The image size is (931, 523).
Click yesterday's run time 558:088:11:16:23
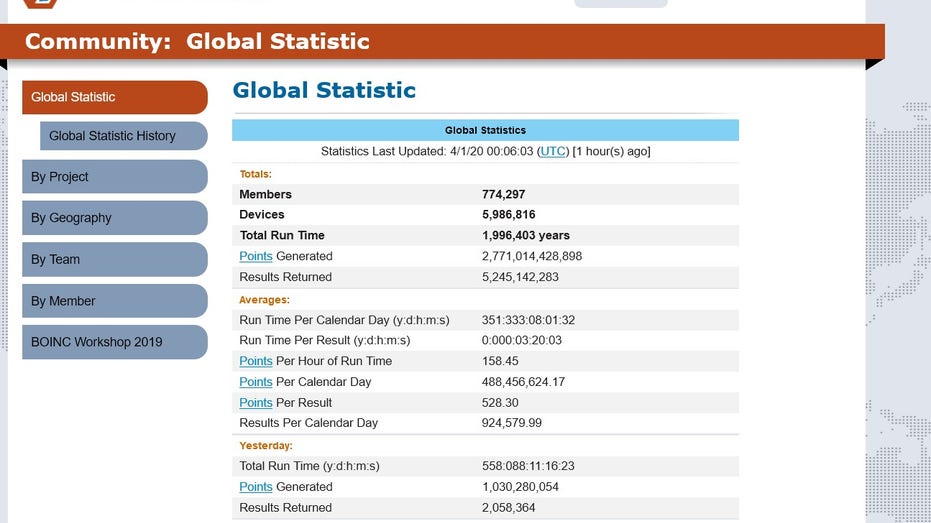point(528,466)
